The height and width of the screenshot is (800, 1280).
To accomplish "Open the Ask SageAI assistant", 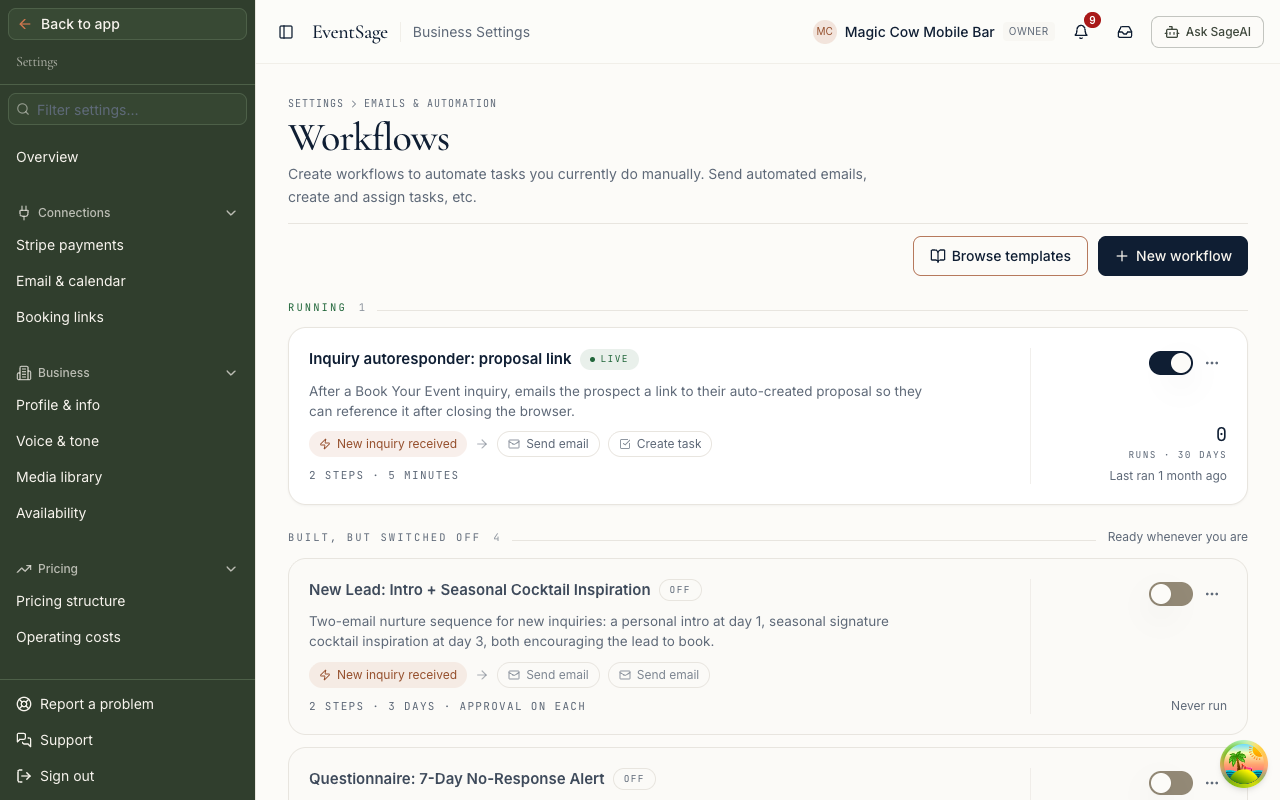I will (1207, 32).
